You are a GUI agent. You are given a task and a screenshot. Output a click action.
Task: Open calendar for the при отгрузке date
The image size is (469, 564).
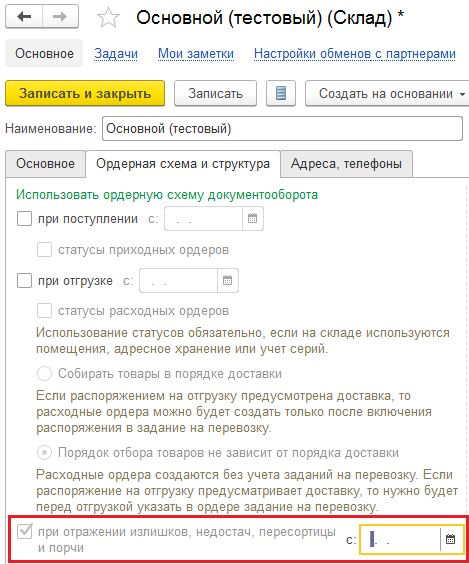(227, 280)
